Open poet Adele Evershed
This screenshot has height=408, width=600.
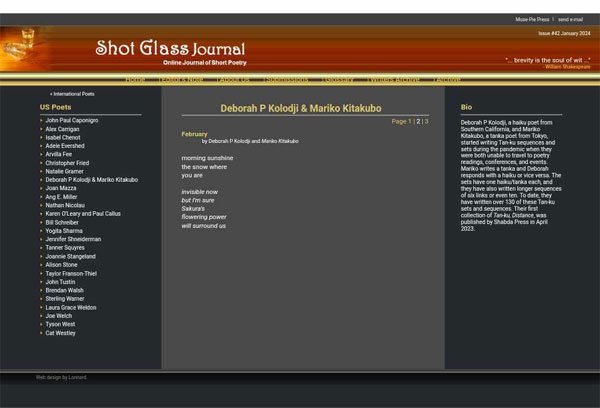[x=65, y=146]
